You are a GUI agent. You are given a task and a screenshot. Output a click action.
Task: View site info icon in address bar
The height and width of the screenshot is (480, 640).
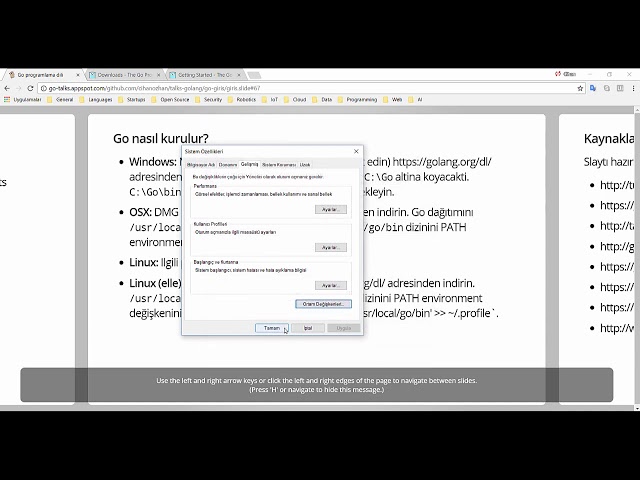click(44, 88)
